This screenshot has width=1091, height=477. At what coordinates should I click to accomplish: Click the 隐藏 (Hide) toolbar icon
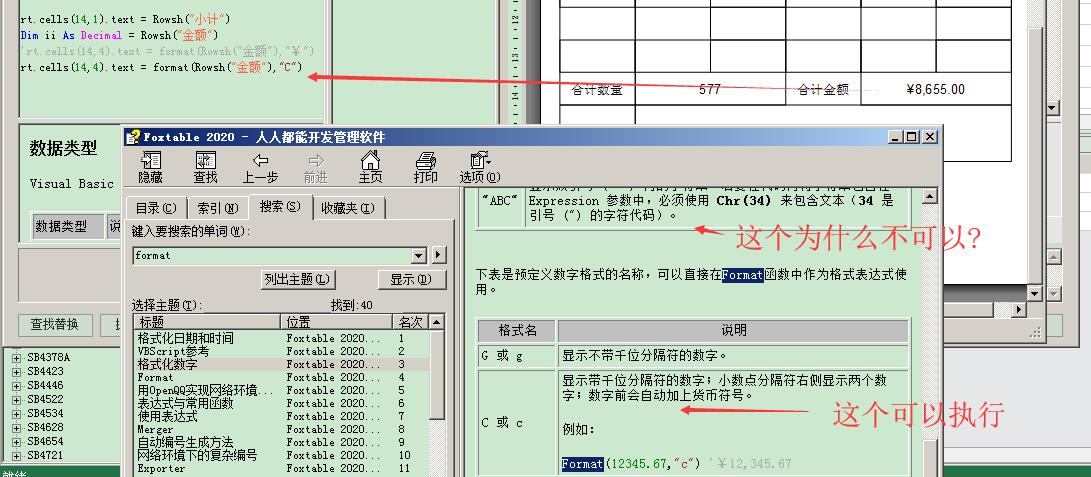tap(150, 167)
